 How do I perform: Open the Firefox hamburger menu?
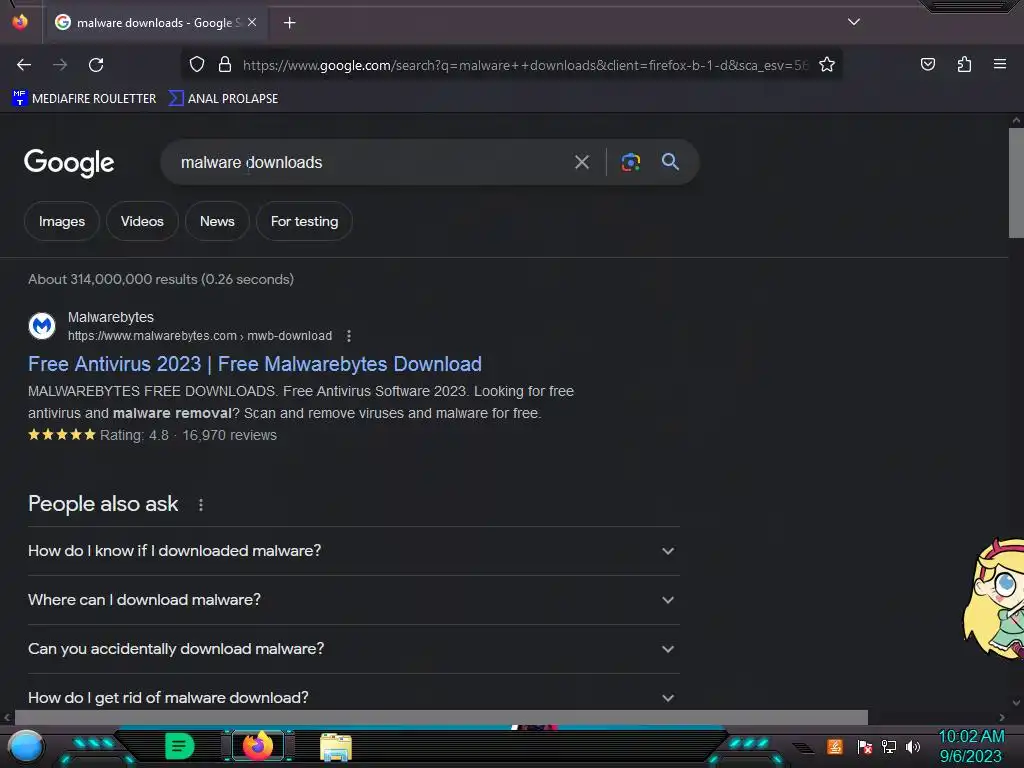(x=999, y=64)
